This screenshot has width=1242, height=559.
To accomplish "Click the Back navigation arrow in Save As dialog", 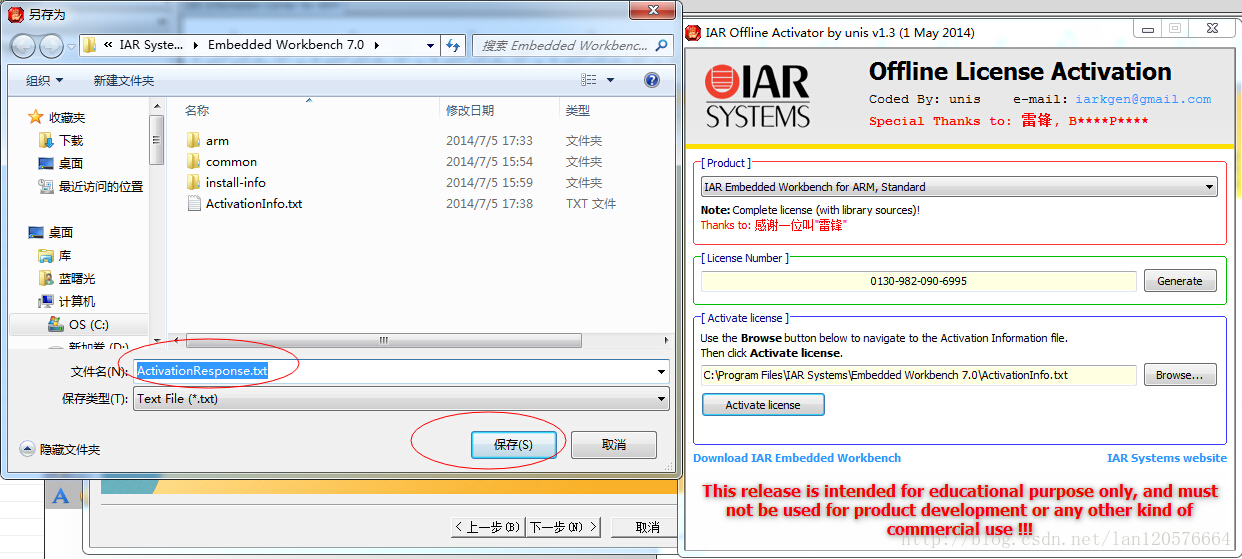I will pyautogui.click(x=24, y=45).
